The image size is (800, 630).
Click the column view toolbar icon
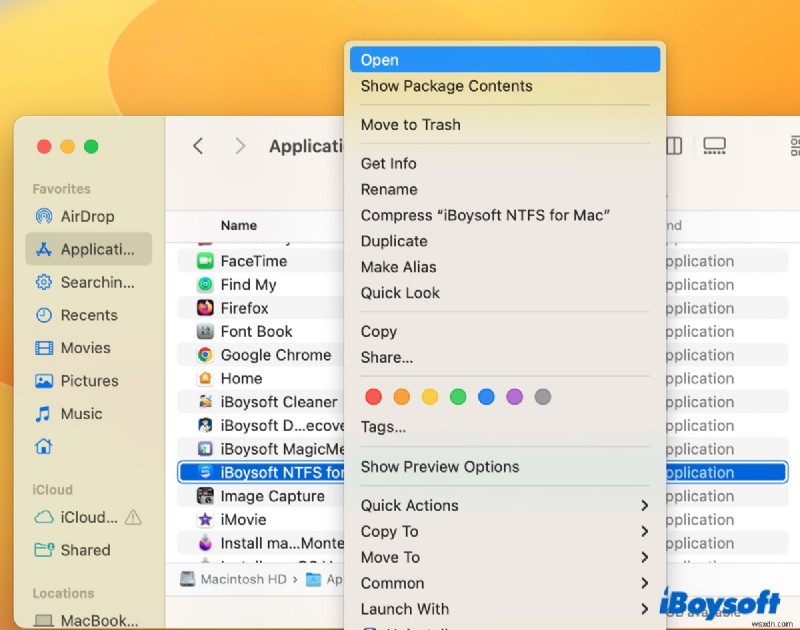[674, 146]
